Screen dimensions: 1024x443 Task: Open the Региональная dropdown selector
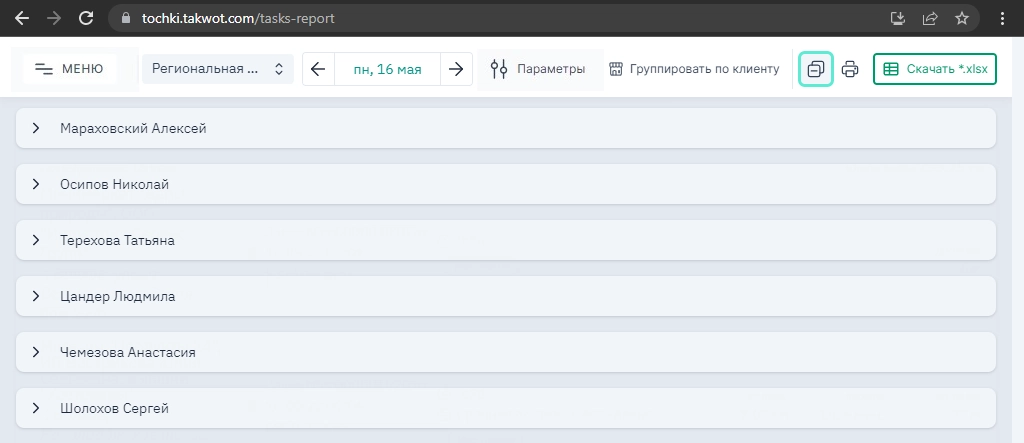point(217,69)
